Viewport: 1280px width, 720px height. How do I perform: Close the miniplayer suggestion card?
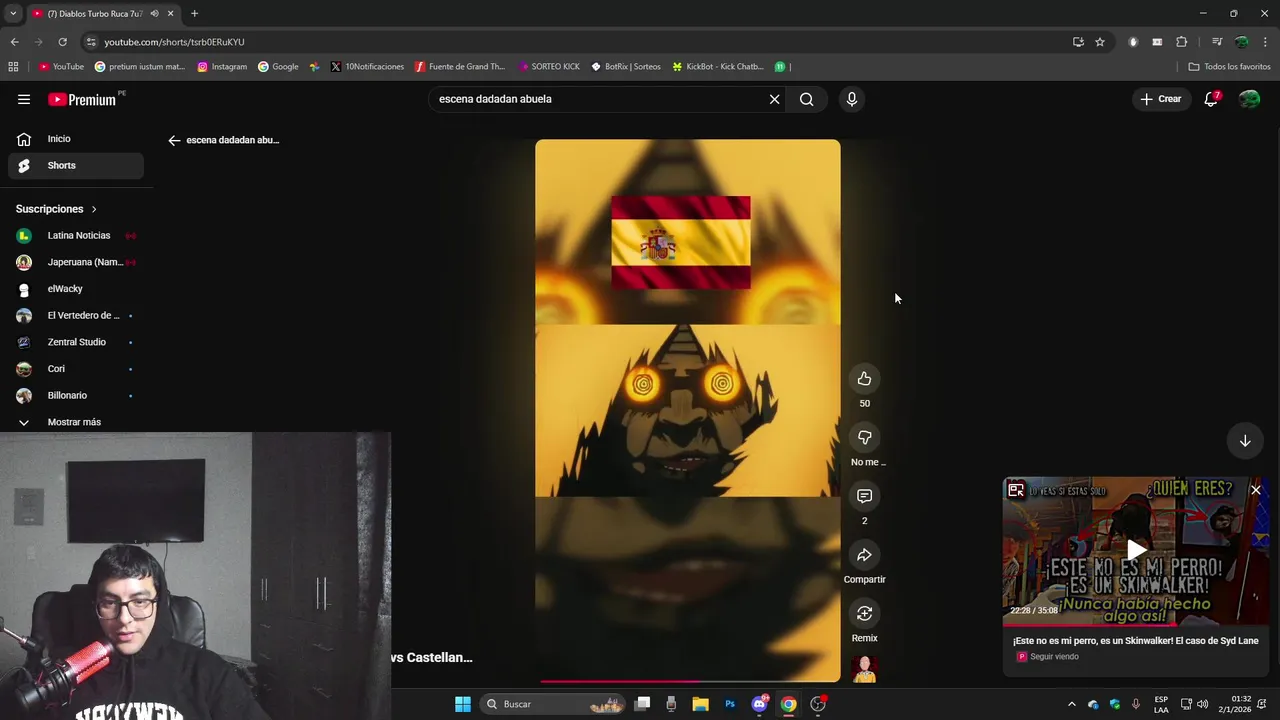(1255, 490)
